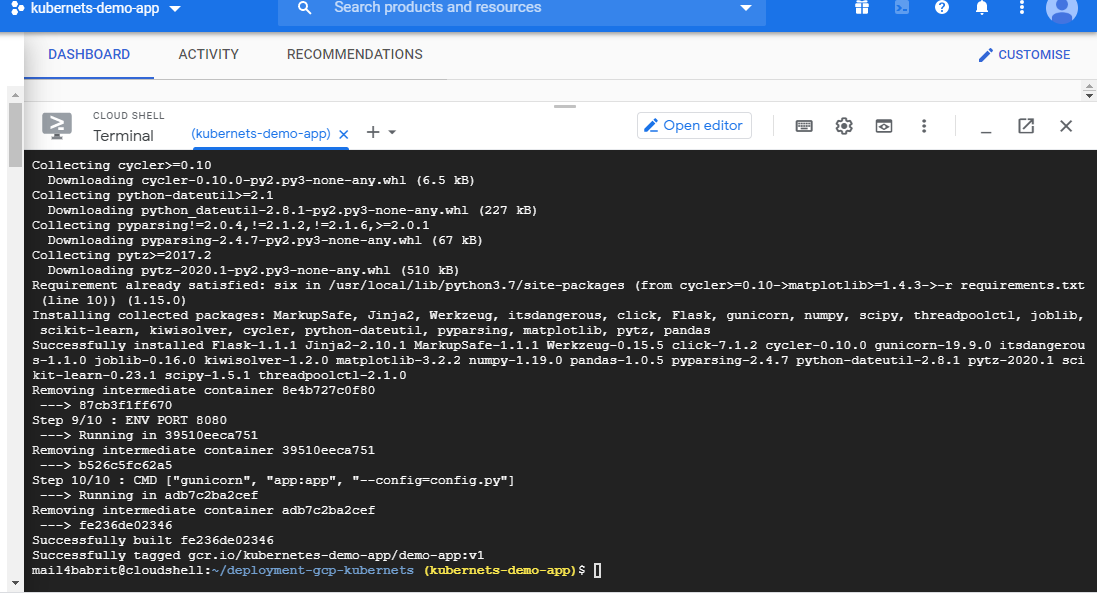Click the left vertical scrollbar thumb
This screenshot has width=1097, height=593.
tap(15, 135)
